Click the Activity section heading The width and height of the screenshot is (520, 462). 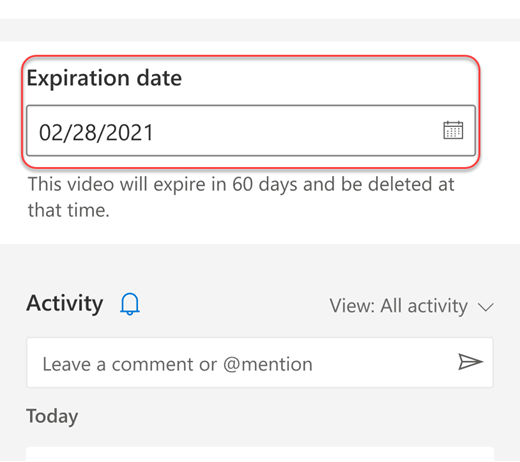pos(65,304)
